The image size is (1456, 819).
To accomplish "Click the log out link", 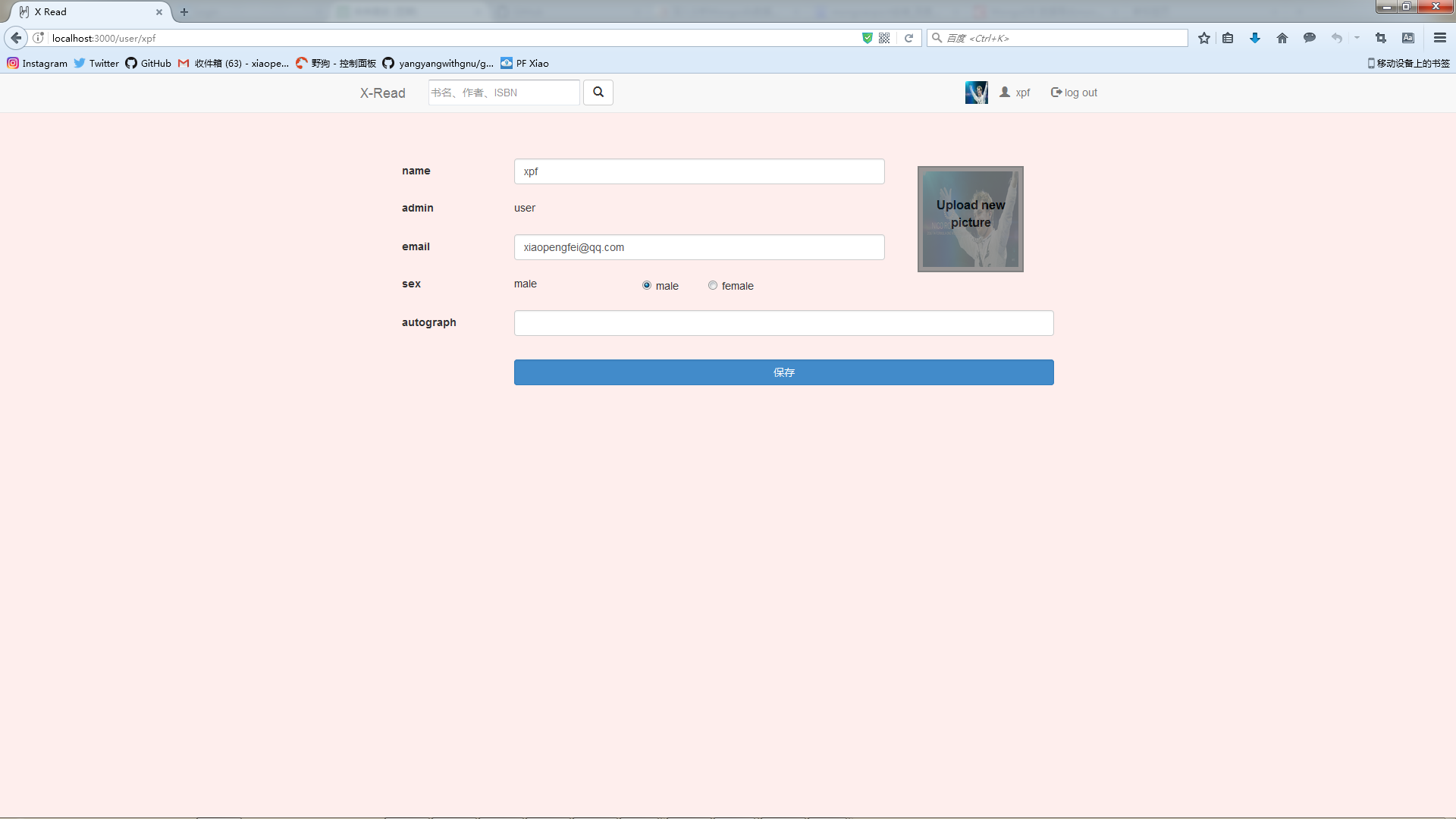I will [1074, 93].
